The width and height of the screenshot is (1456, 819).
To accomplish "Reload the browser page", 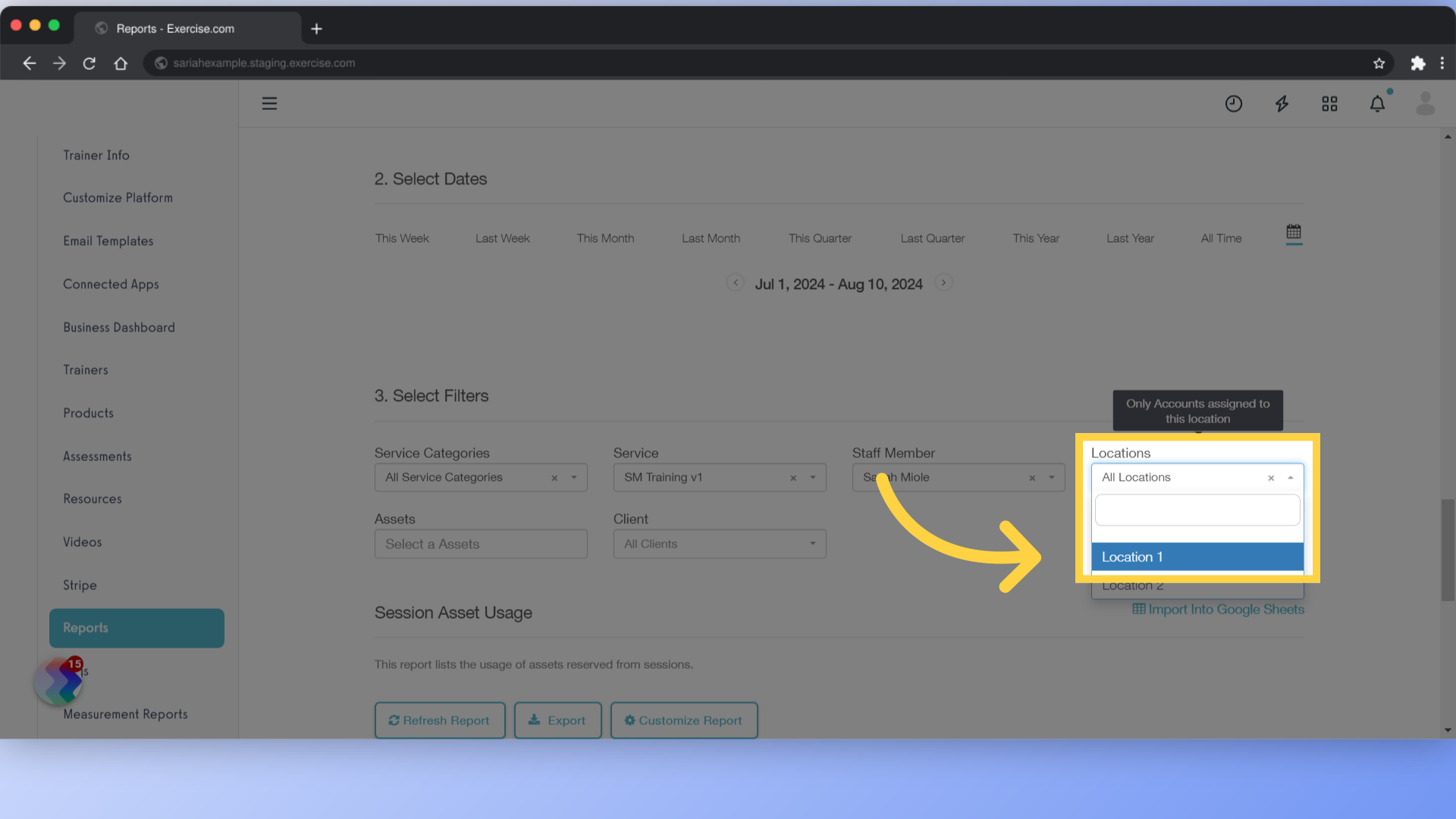I will pos(89,64).
